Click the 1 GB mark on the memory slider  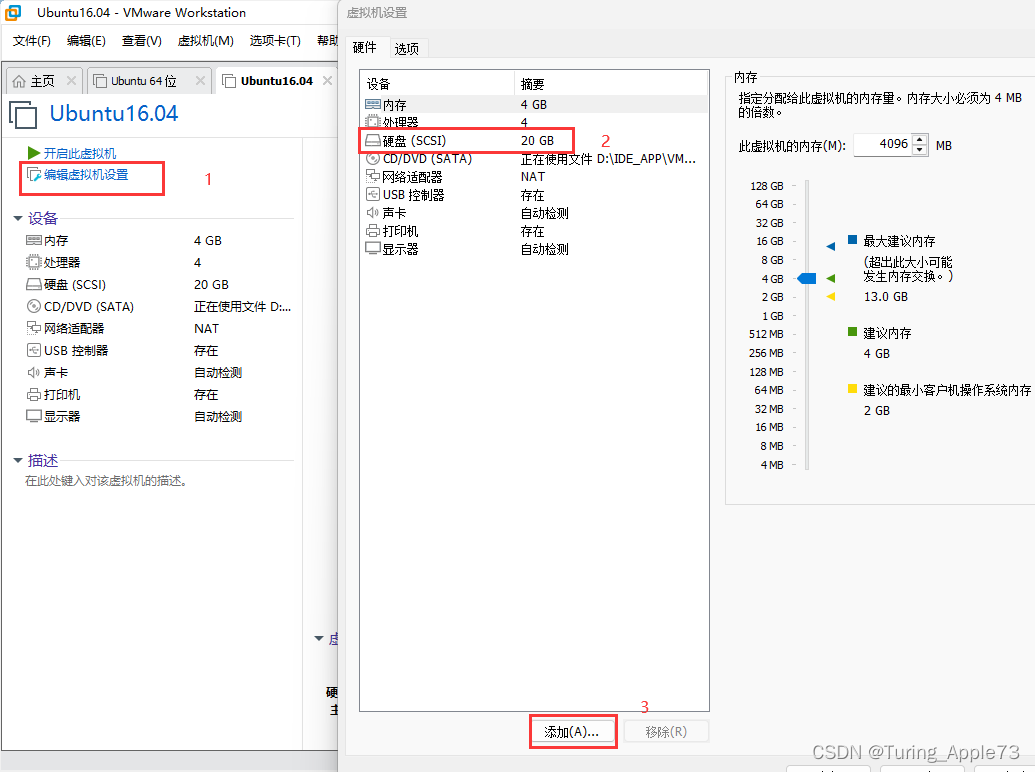[x=773, y=316]
